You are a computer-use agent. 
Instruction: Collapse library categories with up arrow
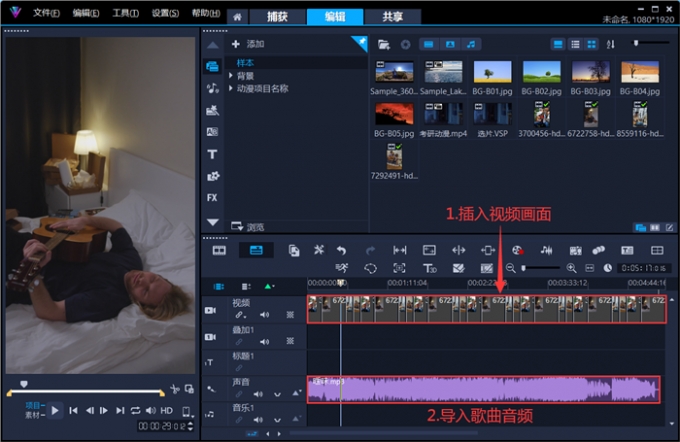coord(212,45)
